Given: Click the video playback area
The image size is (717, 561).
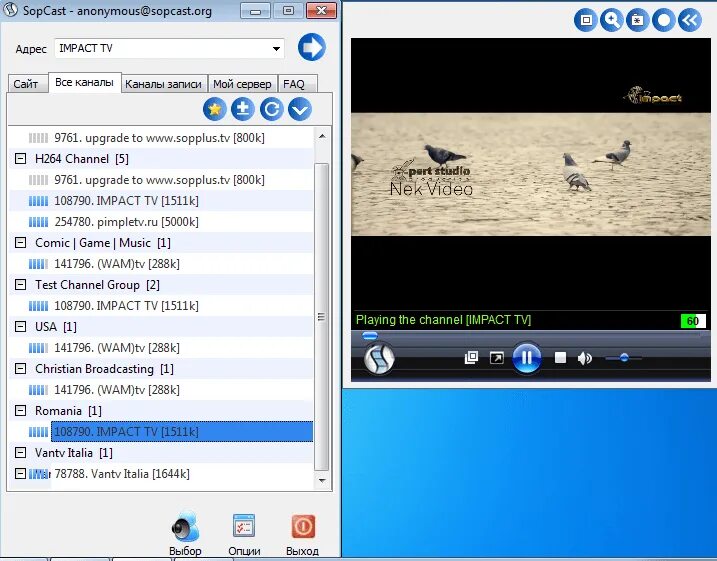Looking at the screenshot, I should [531, 174].
